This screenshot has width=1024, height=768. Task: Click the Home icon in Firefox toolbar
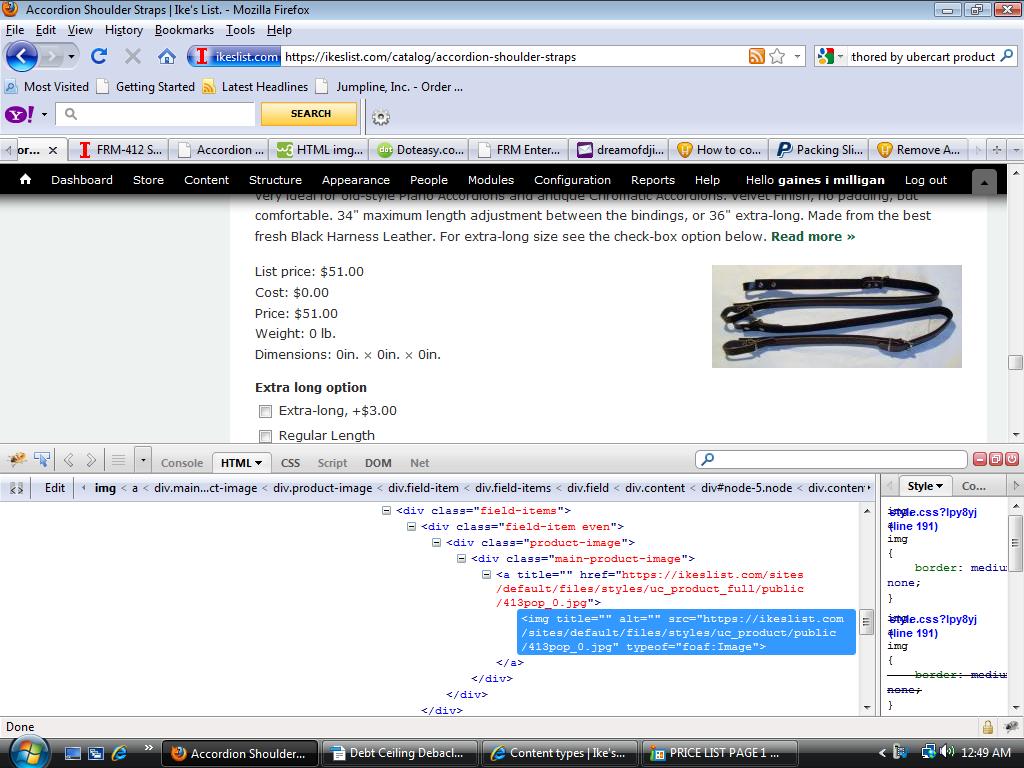[x=166, y=57]
